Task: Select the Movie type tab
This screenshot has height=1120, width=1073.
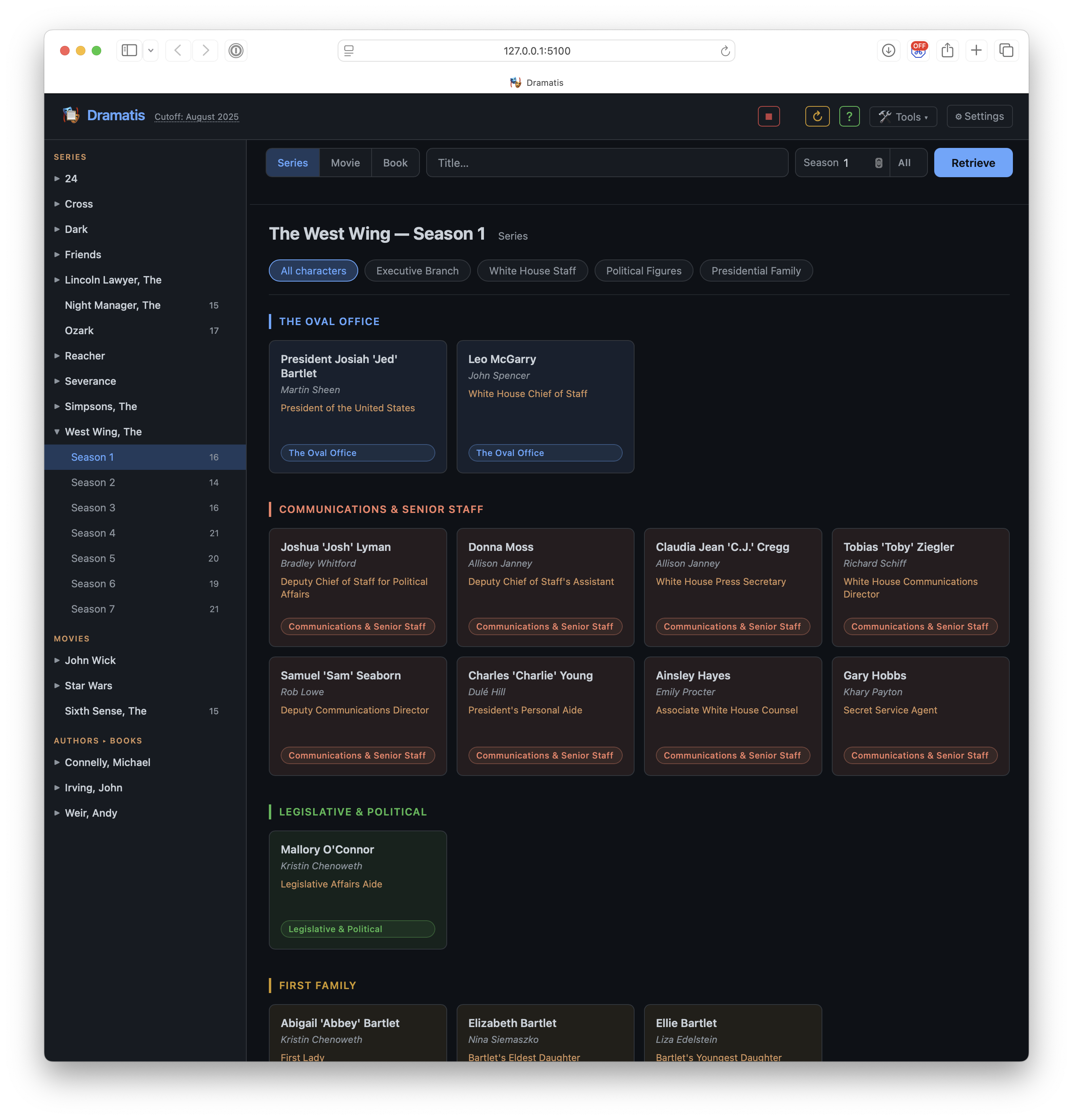Action: (345, 163)
